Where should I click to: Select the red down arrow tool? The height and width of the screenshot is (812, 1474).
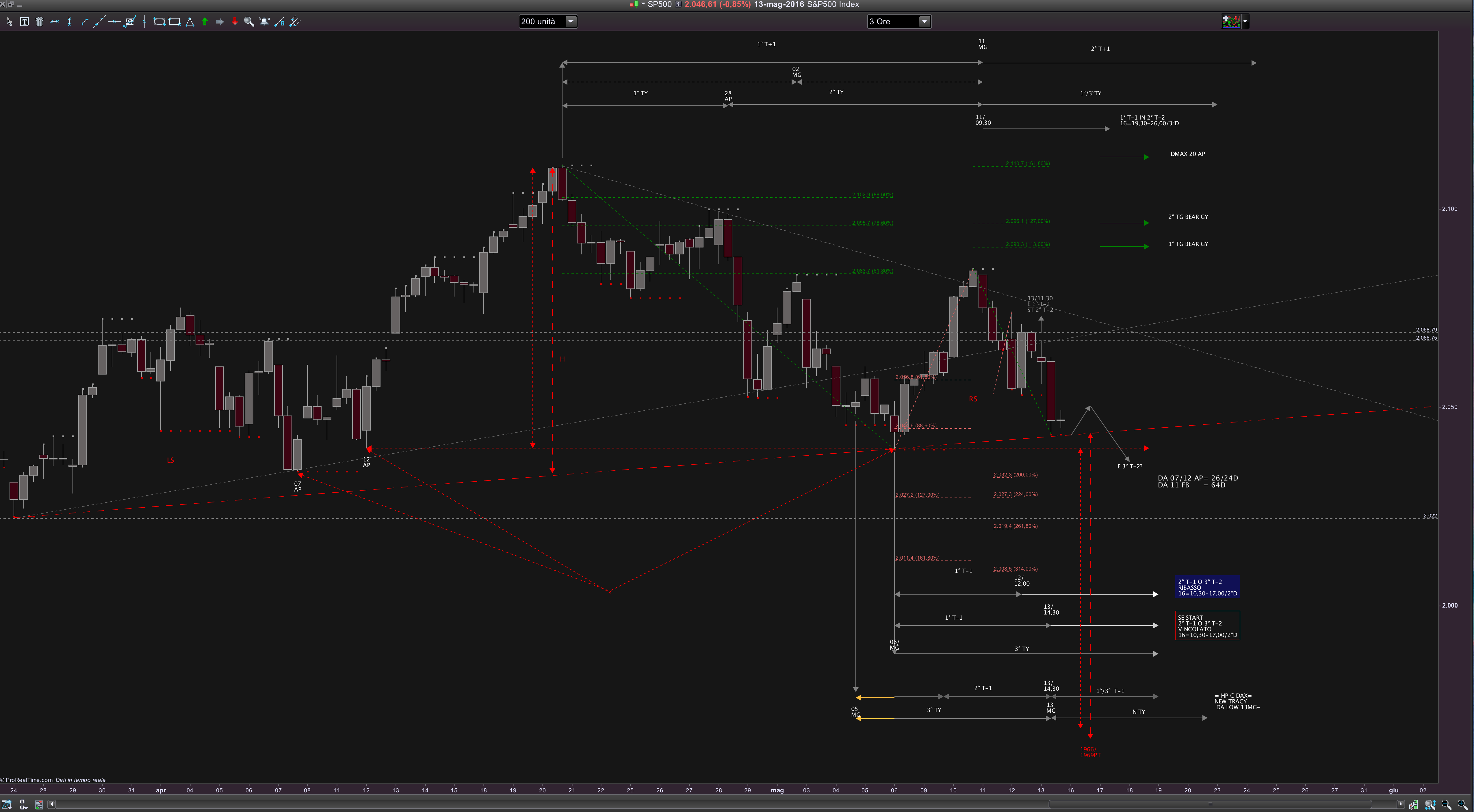tap(235, 22)
